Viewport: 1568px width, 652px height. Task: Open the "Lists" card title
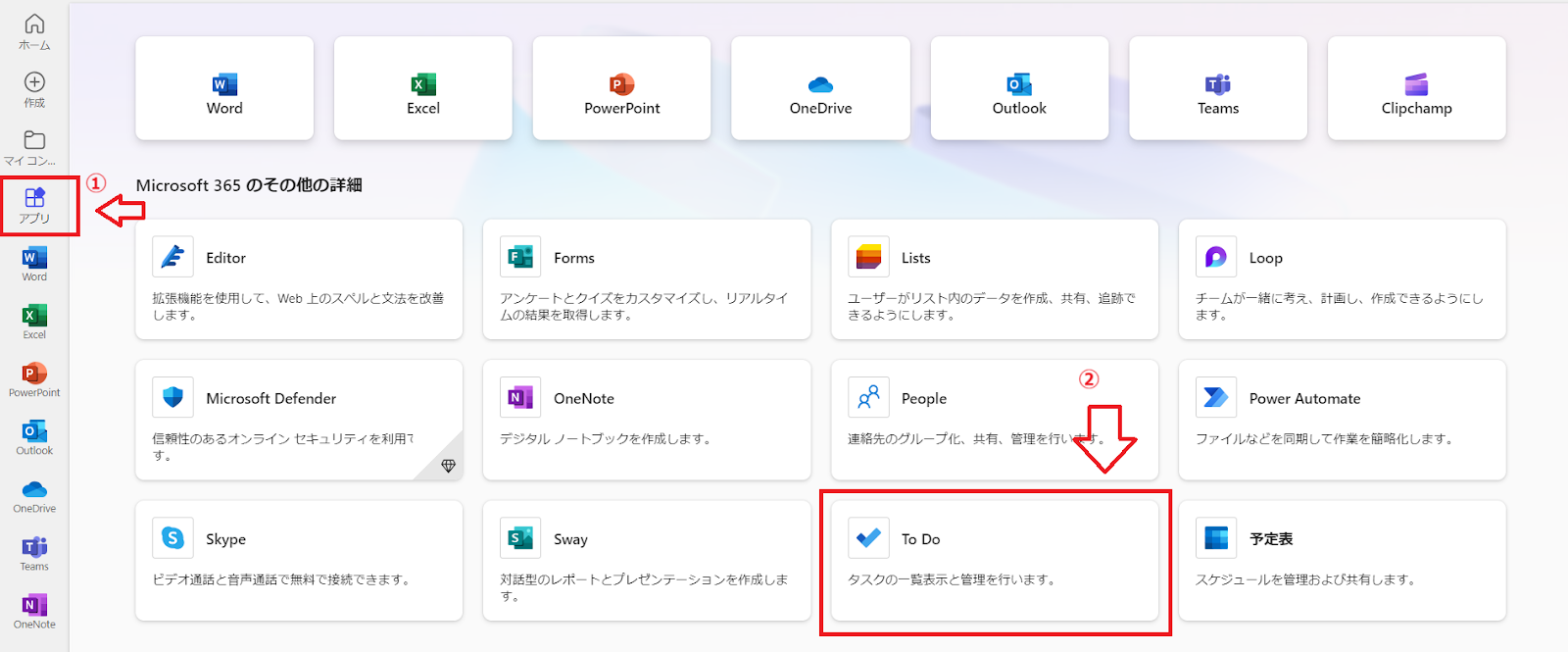(916, 258)
